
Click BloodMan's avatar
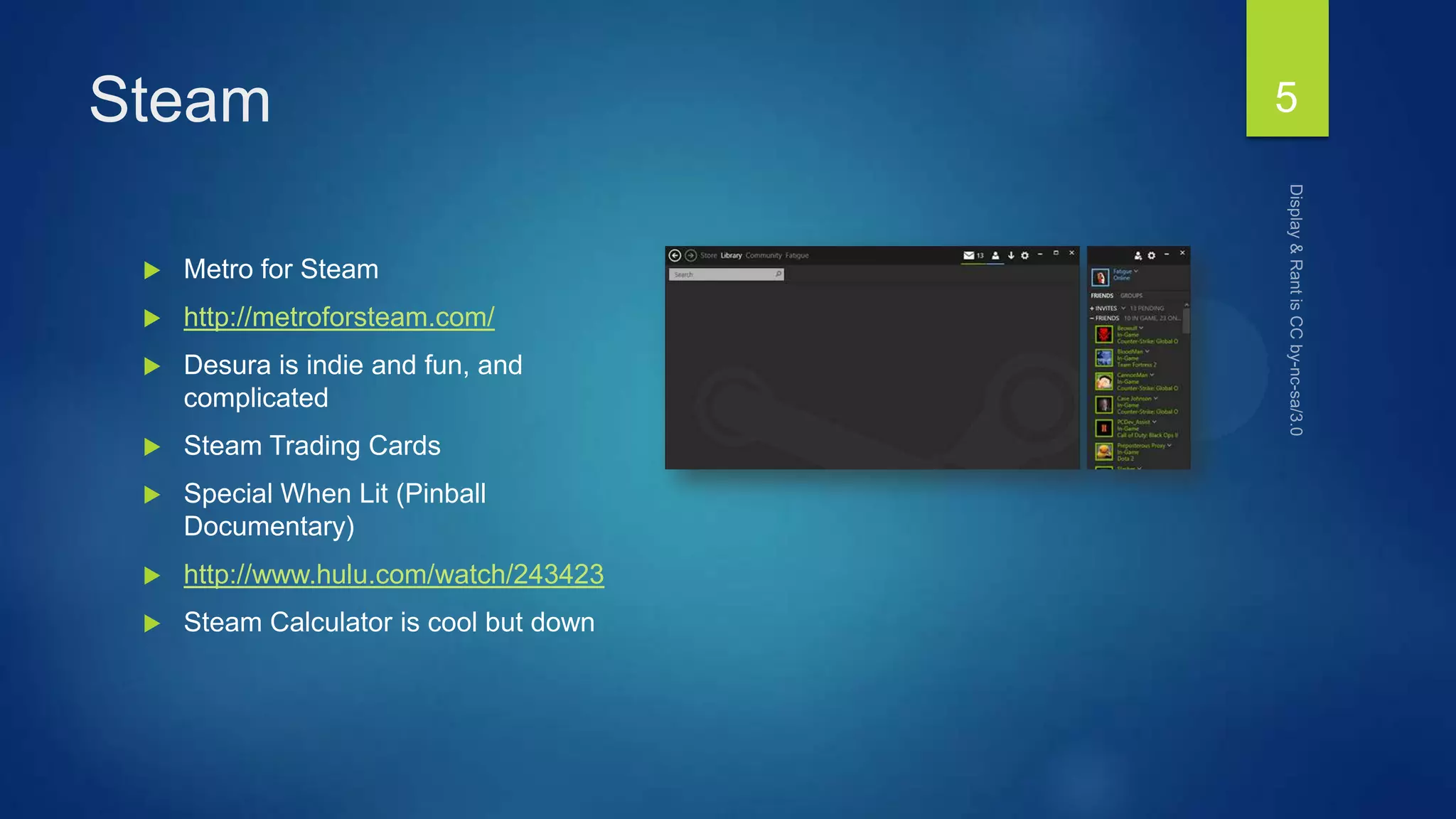pyautogui.click(x=1103, y=358)
